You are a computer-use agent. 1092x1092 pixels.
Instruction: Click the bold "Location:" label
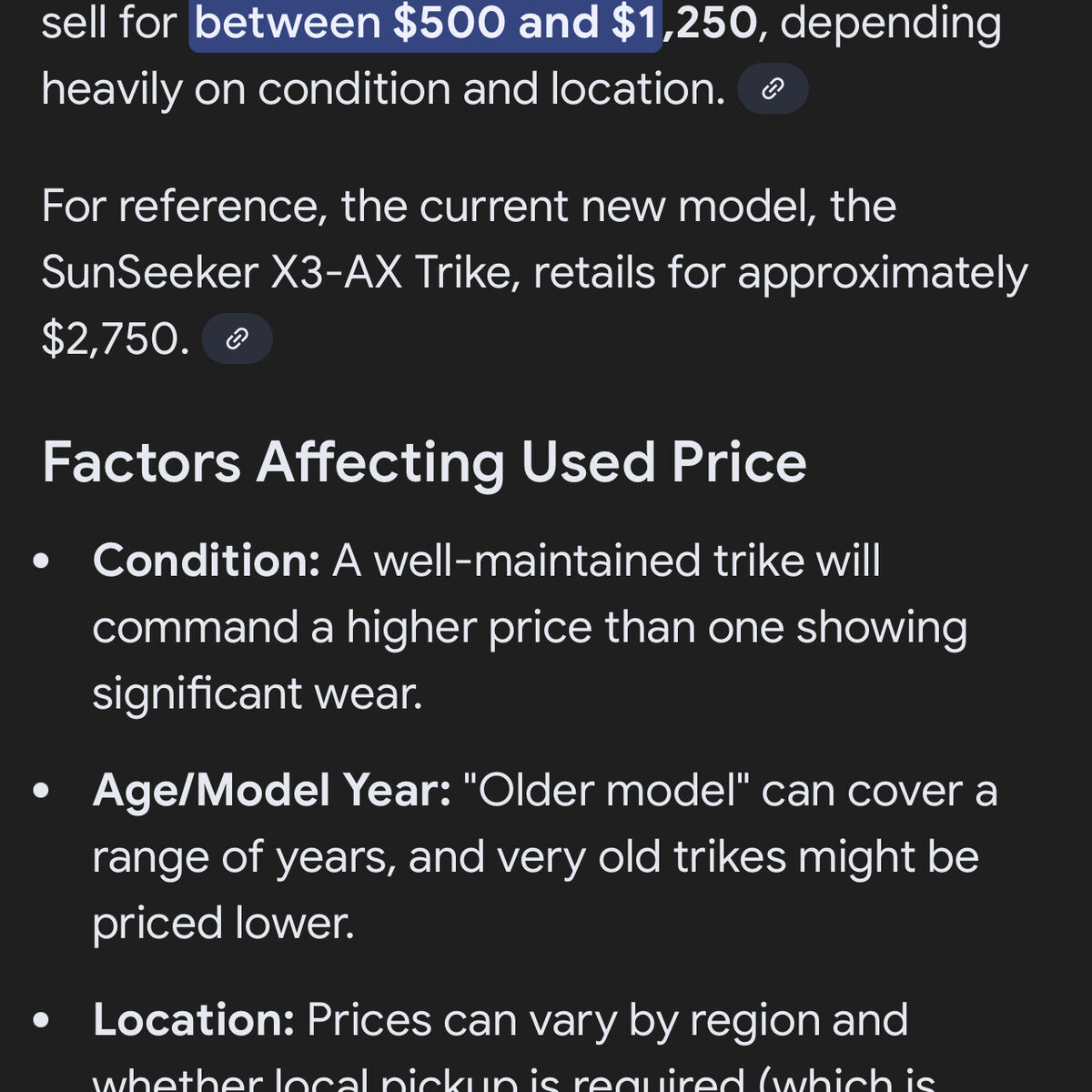click(x=194, y=1020)
